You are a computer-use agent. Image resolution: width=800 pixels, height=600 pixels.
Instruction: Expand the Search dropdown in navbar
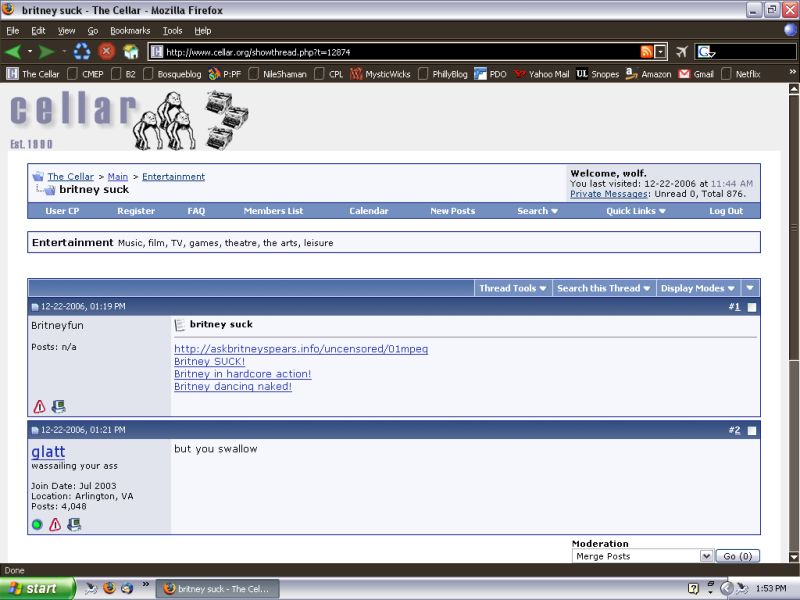pos(537,211)
